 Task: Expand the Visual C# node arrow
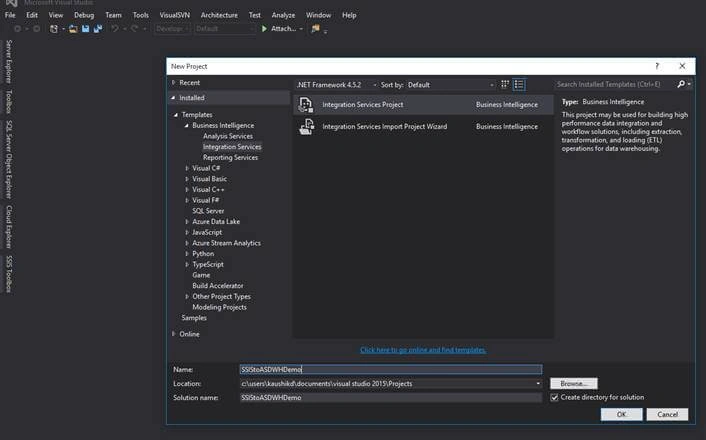187,168
